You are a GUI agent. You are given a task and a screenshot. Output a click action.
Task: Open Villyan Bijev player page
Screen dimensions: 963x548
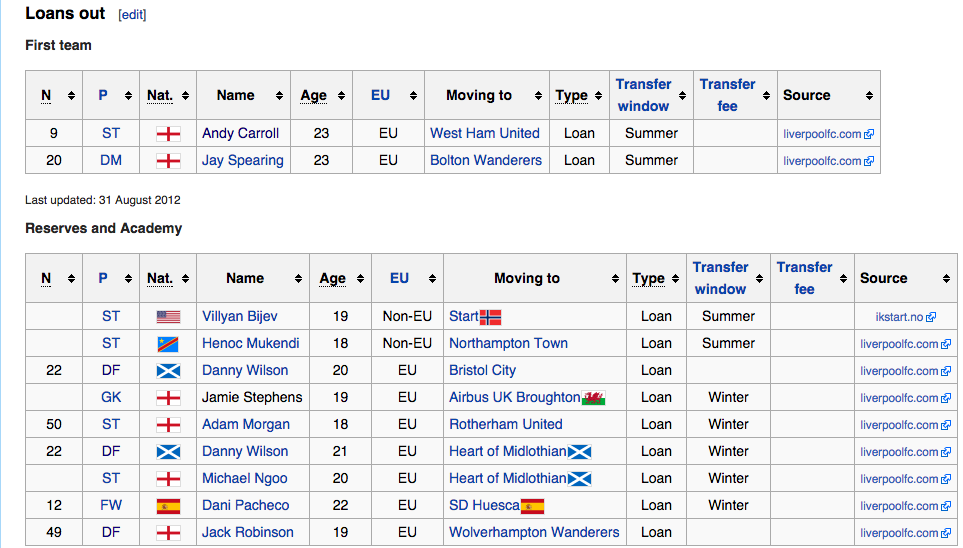240,316
